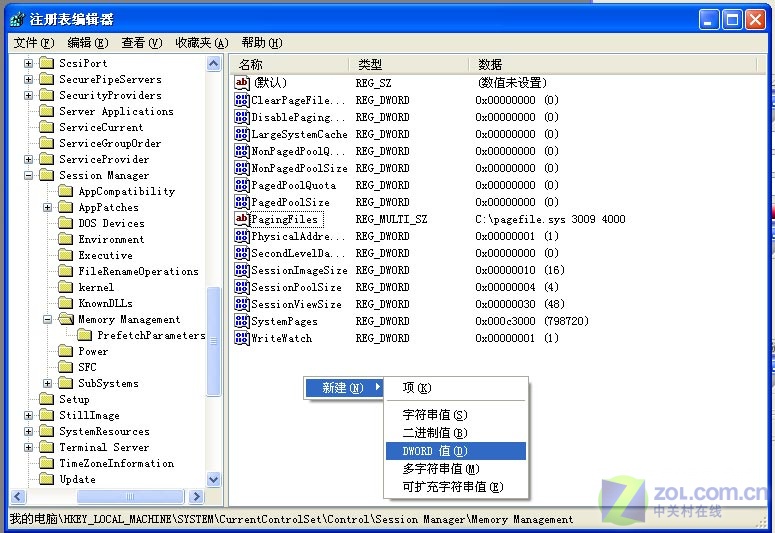
Task: Select the DOS Devices tree item
Action: 111,223
